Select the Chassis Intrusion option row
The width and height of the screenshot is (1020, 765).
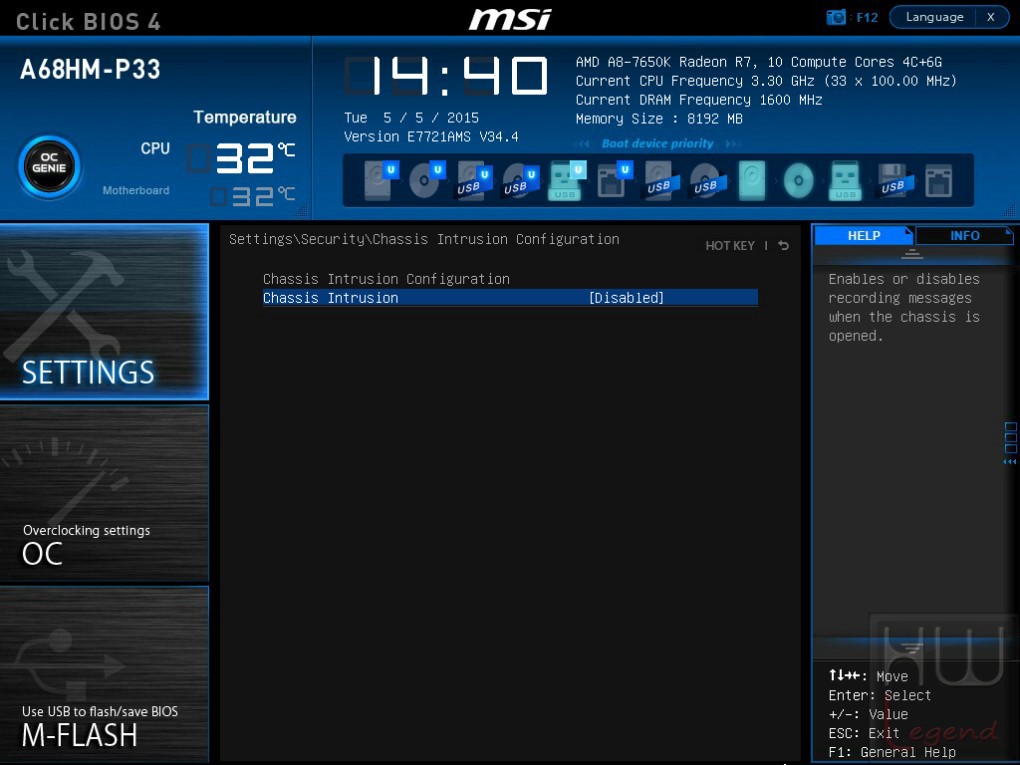pos(510,298)
